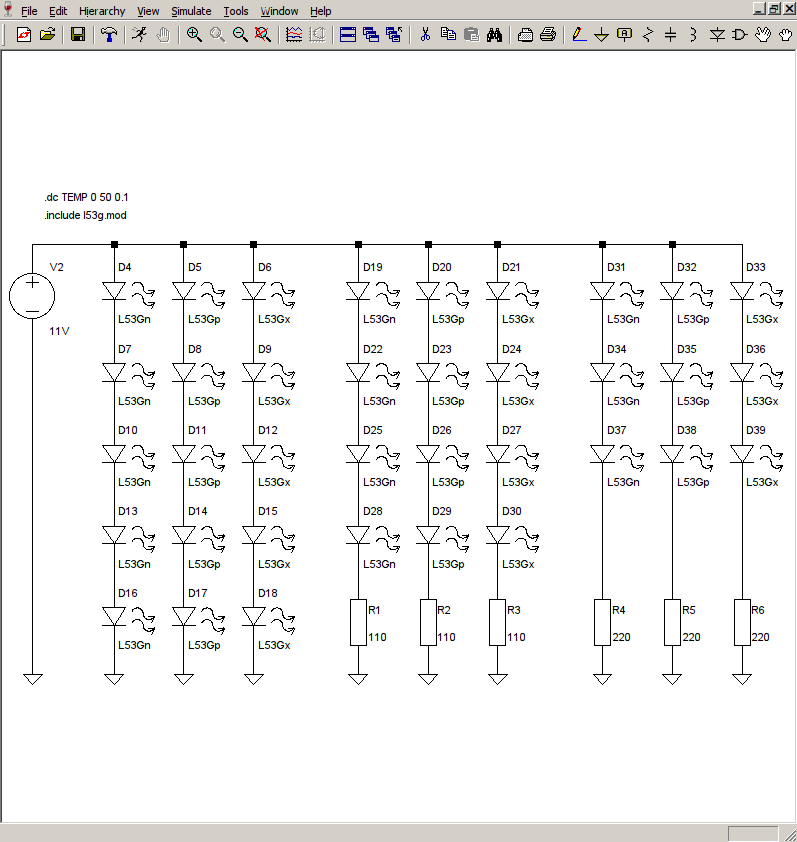The image size is (797, 842).
Task: Click the D25 diode label
Action: point(373,431)
